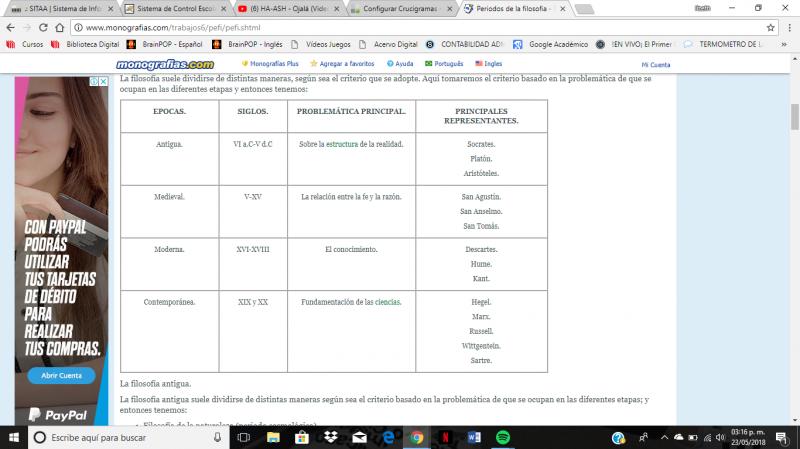Open Netflix from the taskbar
Viewport: 800px width, 449px height.
tap(445, 438)
